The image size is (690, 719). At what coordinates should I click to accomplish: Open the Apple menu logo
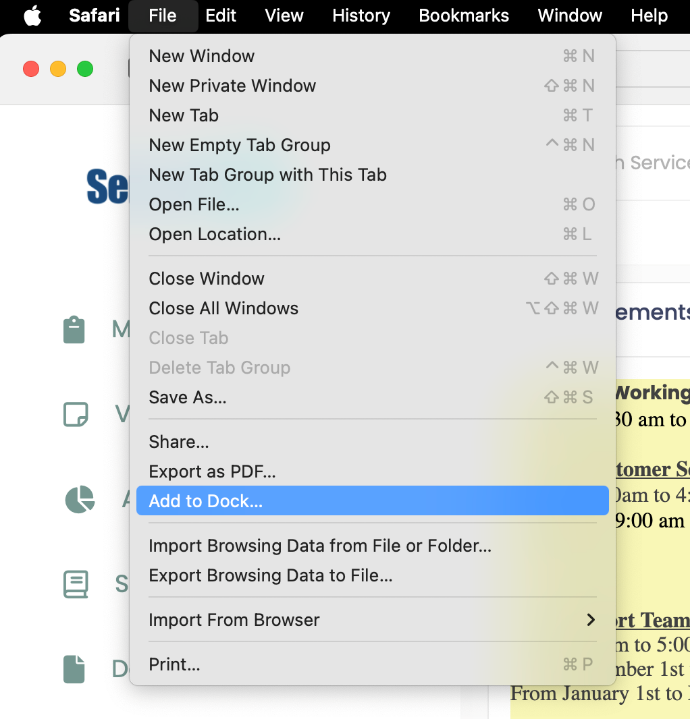point(33,15)
